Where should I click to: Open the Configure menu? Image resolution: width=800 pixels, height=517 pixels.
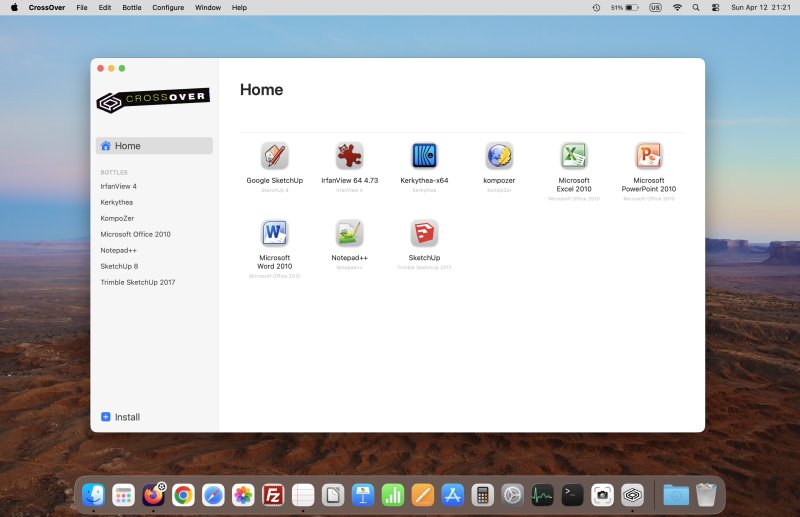[x=168, y=8]
